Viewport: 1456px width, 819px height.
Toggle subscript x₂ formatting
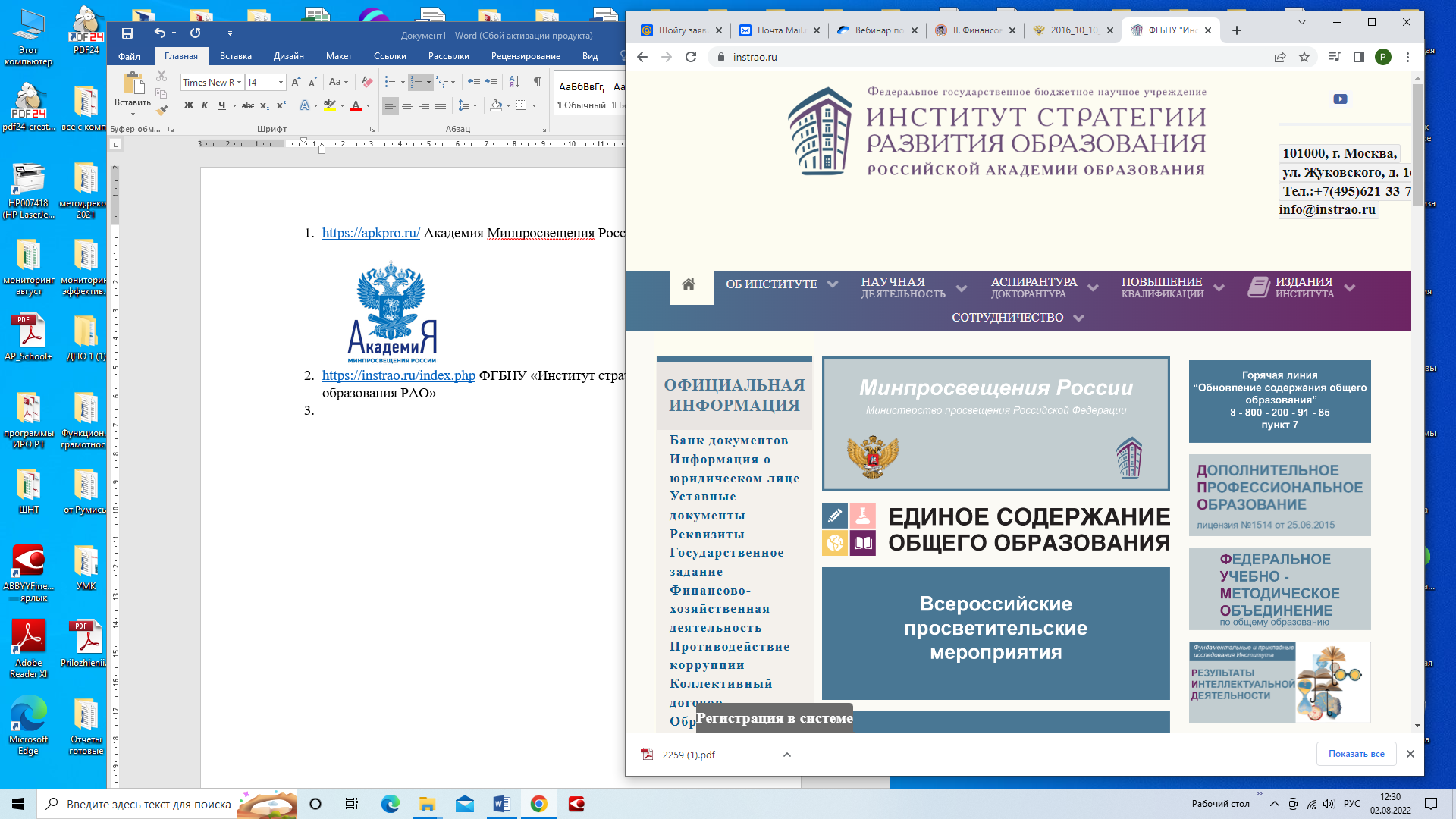click(264, 105)
